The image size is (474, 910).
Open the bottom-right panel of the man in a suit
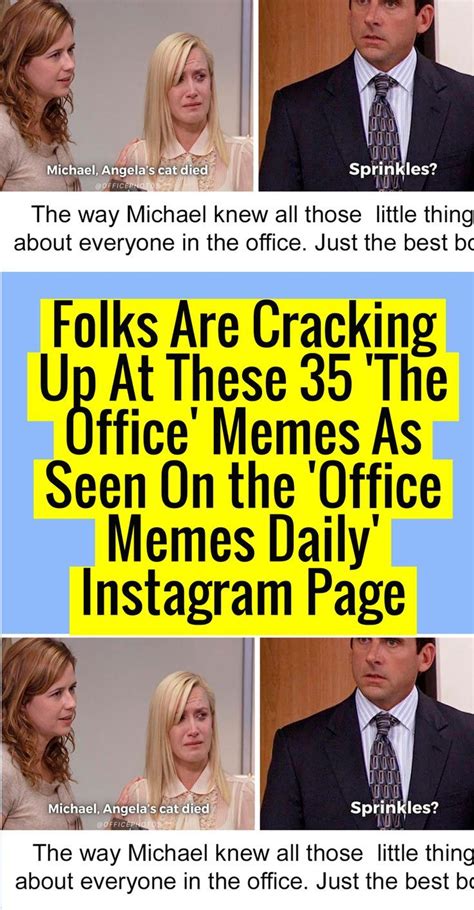366,734
